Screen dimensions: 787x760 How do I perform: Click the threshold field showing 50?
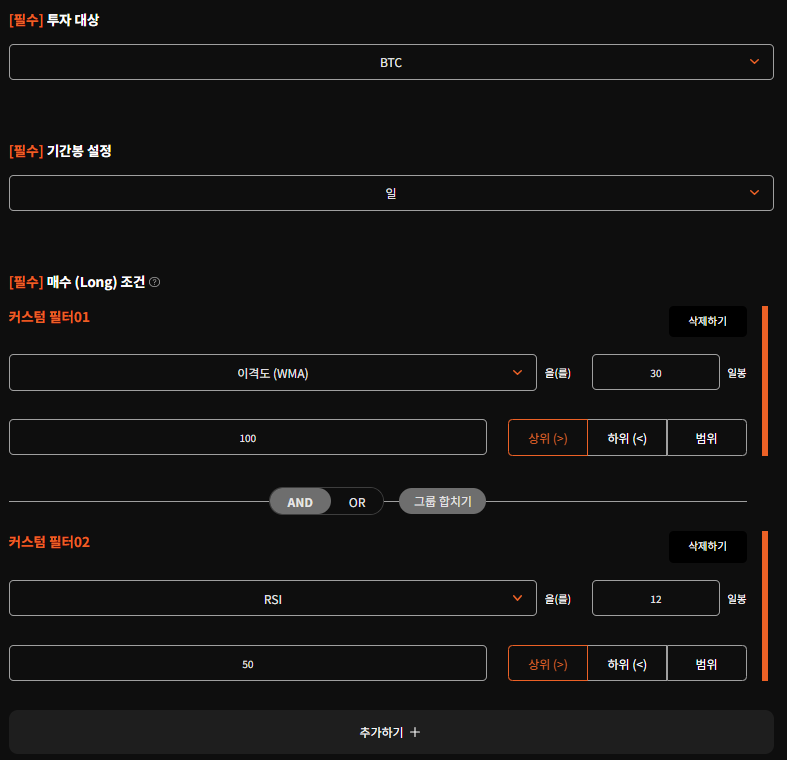[x=247, y=664]
